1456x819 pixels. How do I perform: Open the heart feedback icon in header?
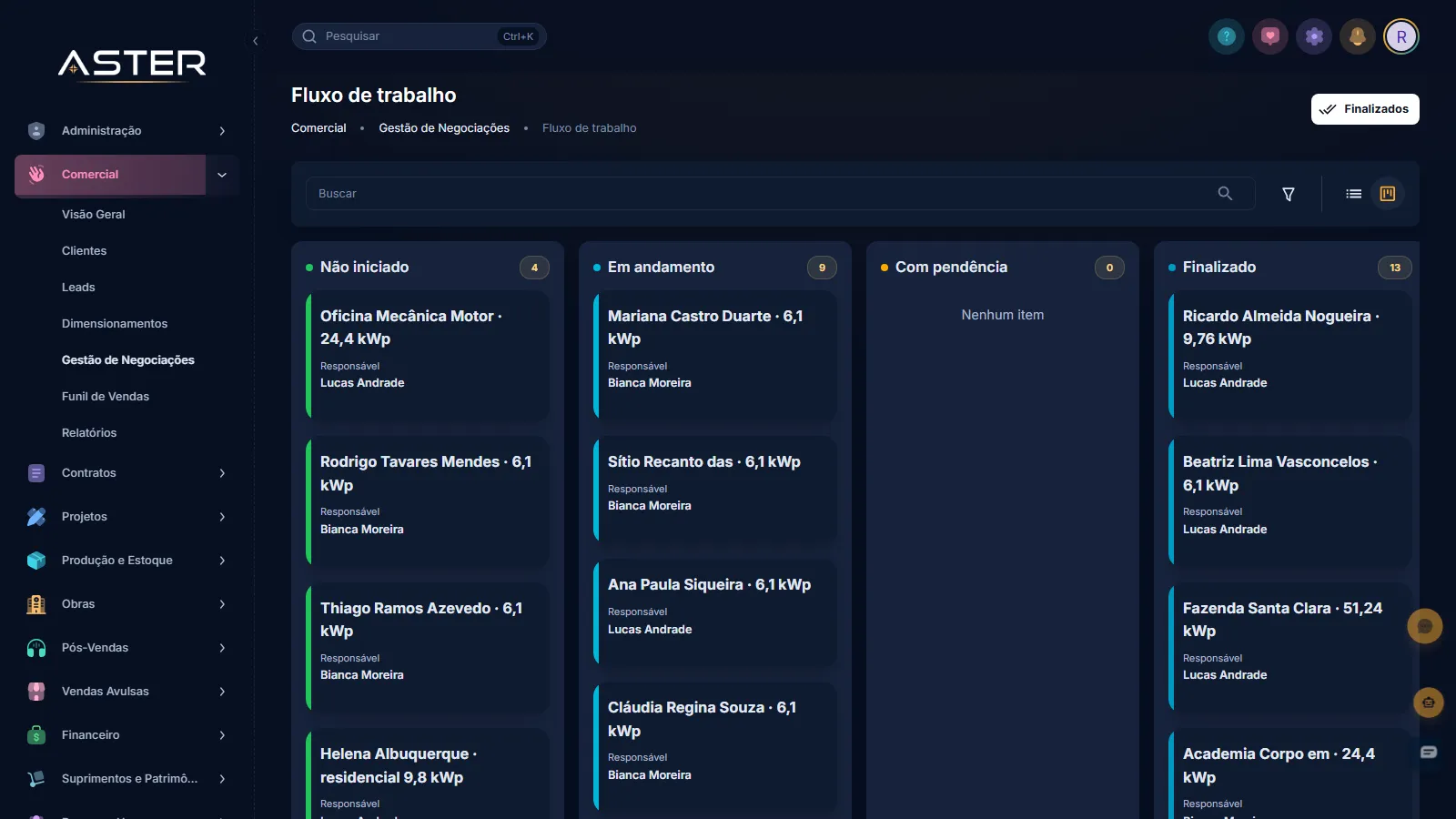[1270, 36]
